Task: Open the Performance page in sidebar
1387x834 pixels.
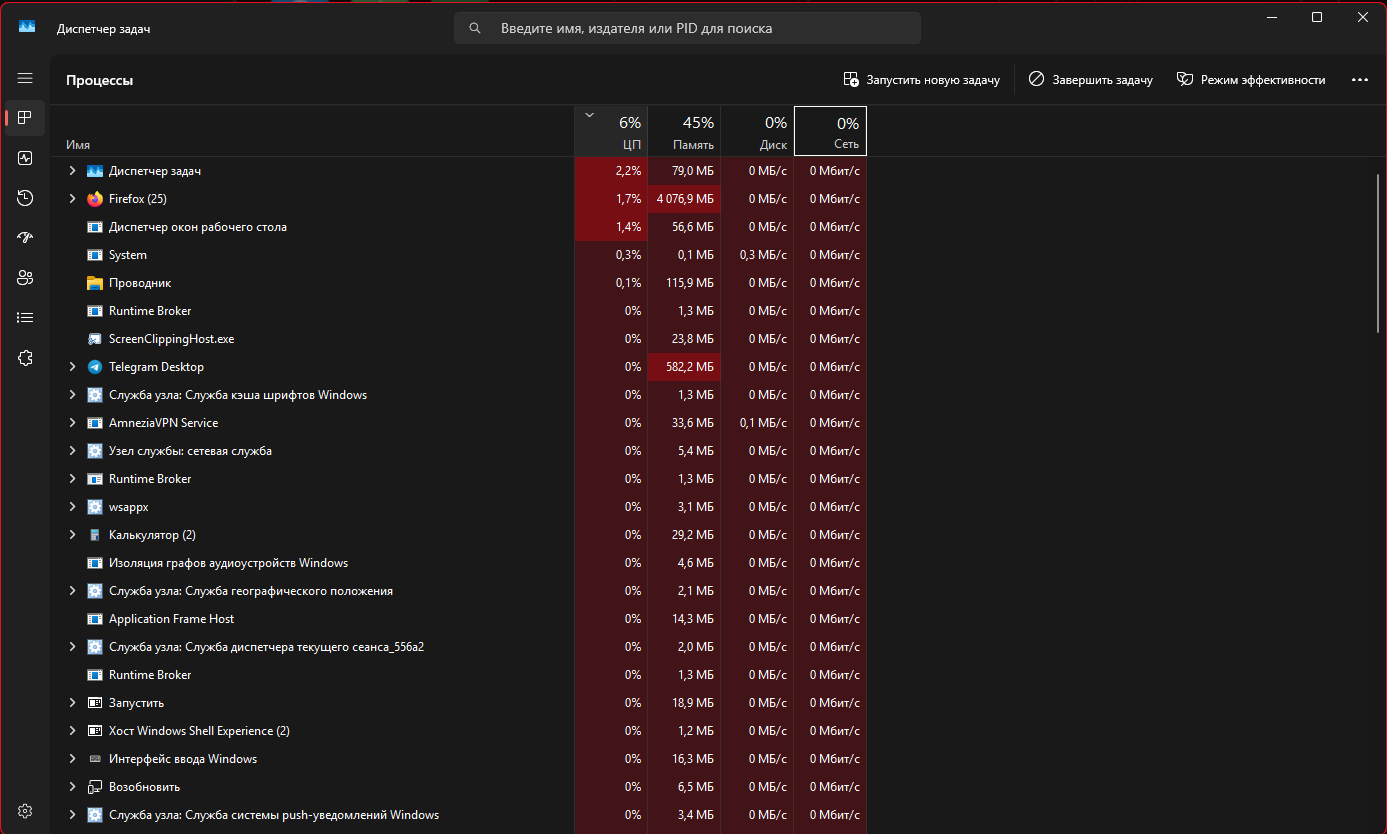Action: [25, 158]
